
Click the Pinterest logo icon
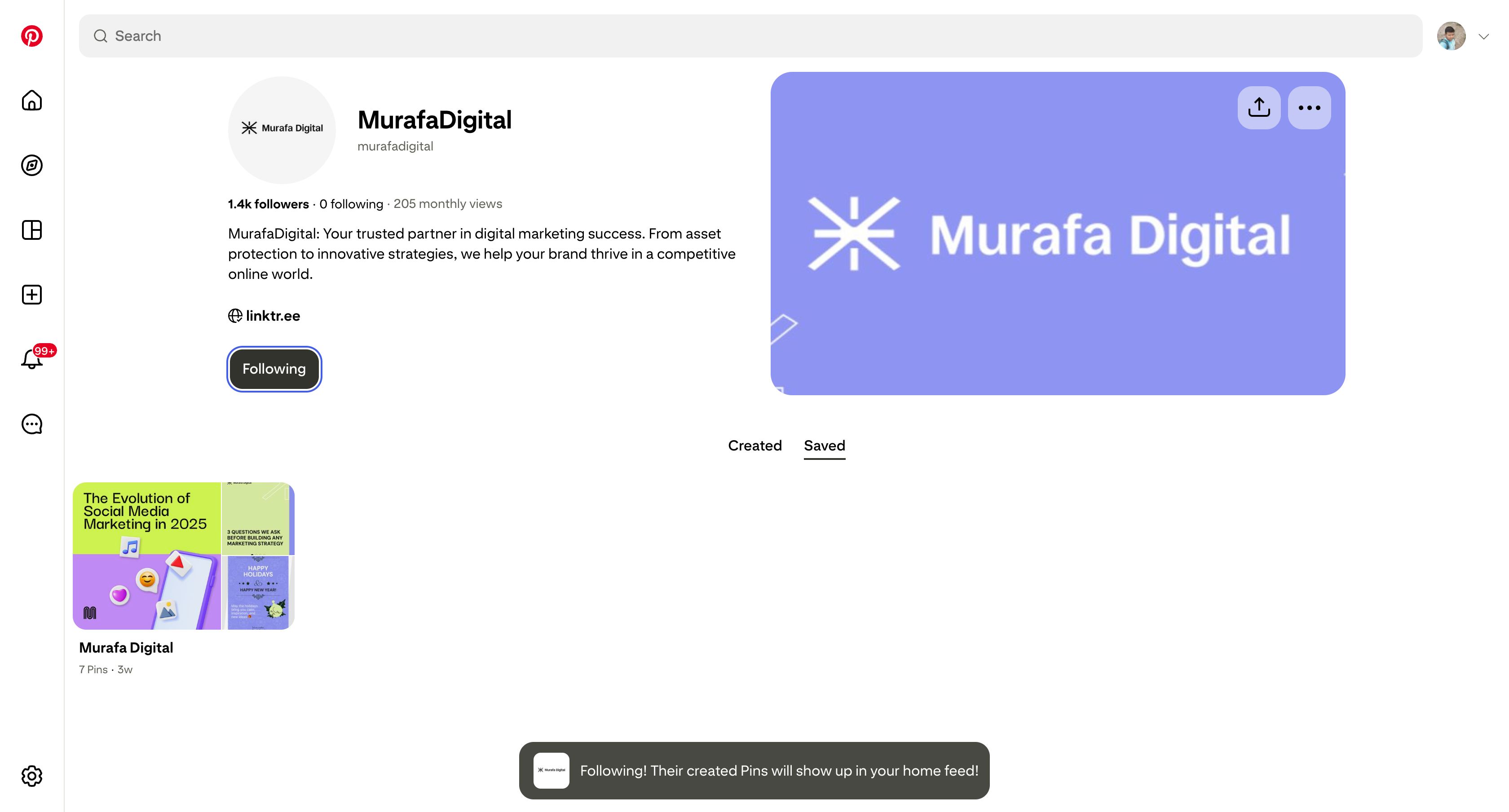[x=31, y=36]
